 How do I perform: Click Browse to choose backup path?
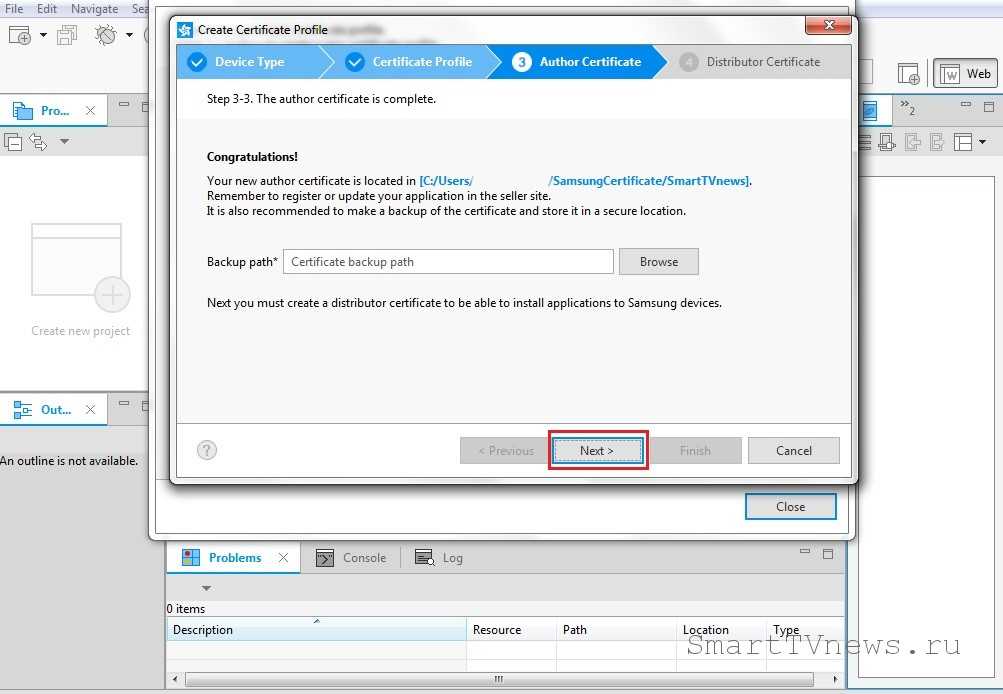pos(658,262)
